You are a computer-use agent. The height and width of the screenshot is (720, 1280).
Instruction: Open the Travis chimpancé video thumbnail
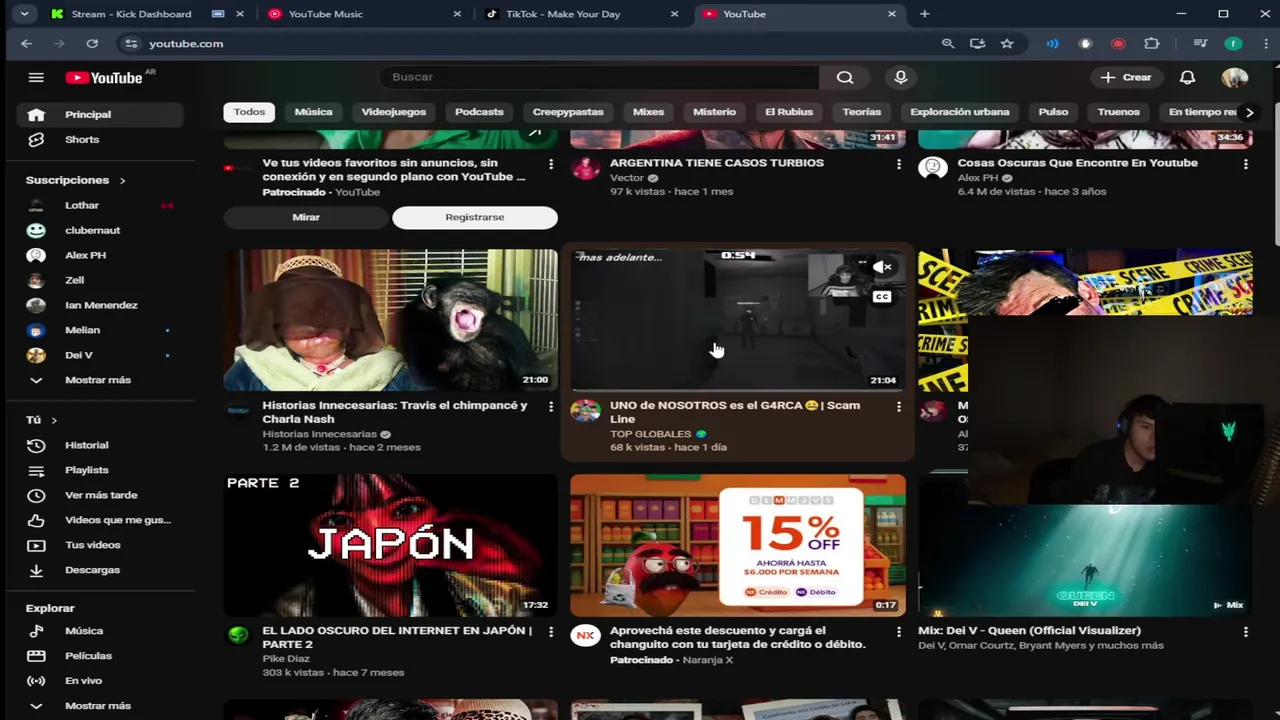(390, 319)
